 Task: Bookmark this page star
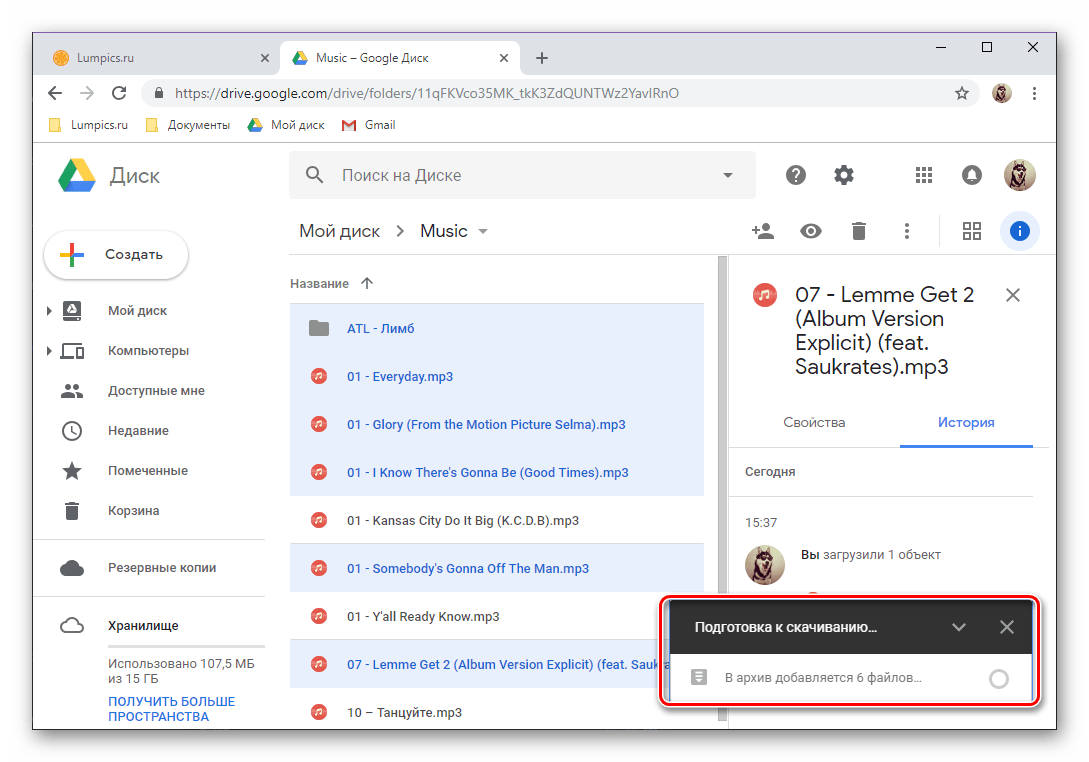click(x=961, y=93)
